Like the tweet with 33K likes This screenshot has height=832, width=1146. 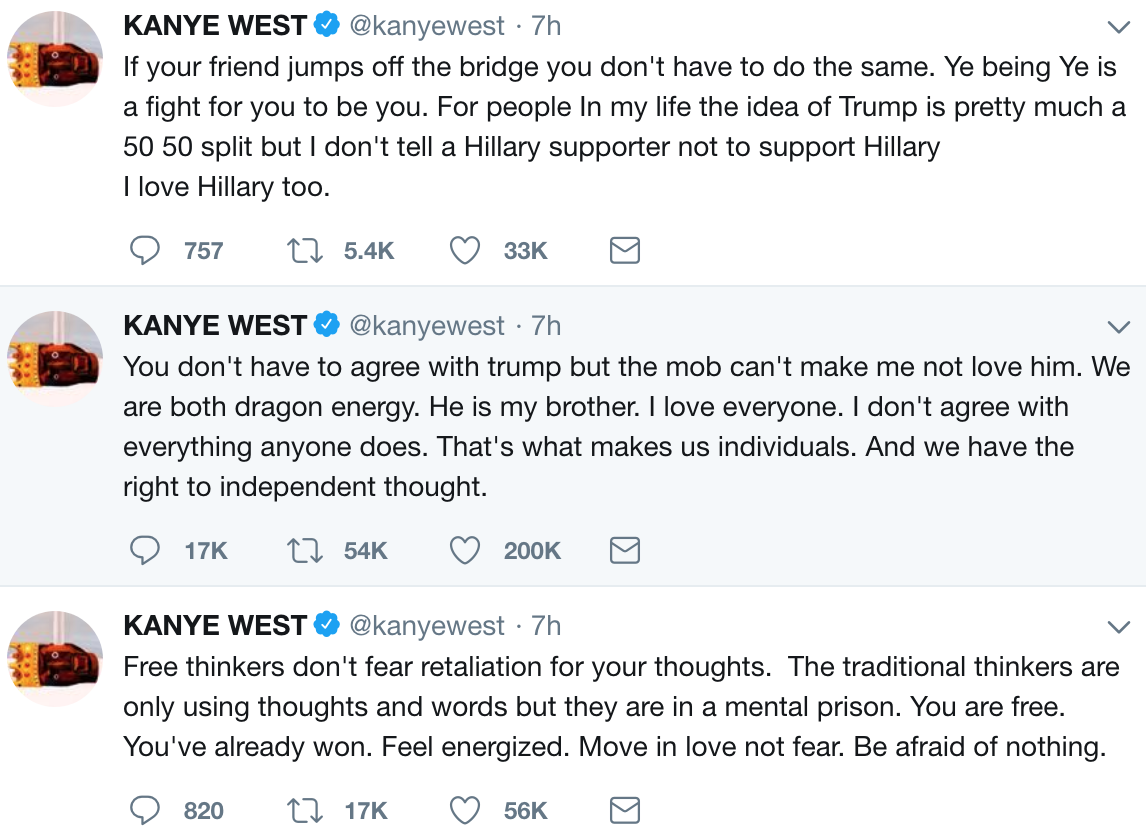click(x=465, y=250)
